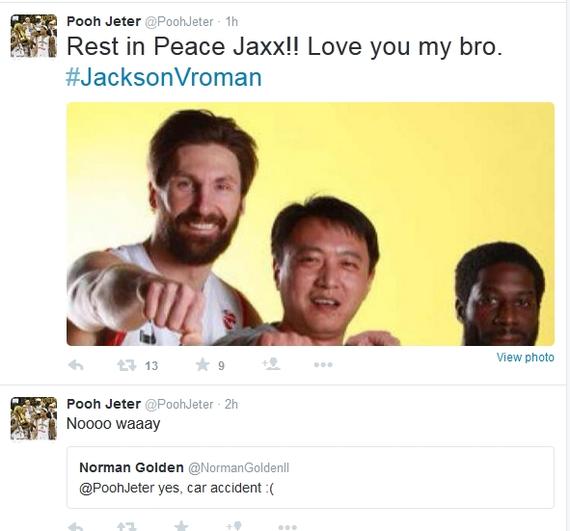Click the View photo link
The height and width of the screenshot is (531, 570).
pyautogui.click(x=525, y=357)
